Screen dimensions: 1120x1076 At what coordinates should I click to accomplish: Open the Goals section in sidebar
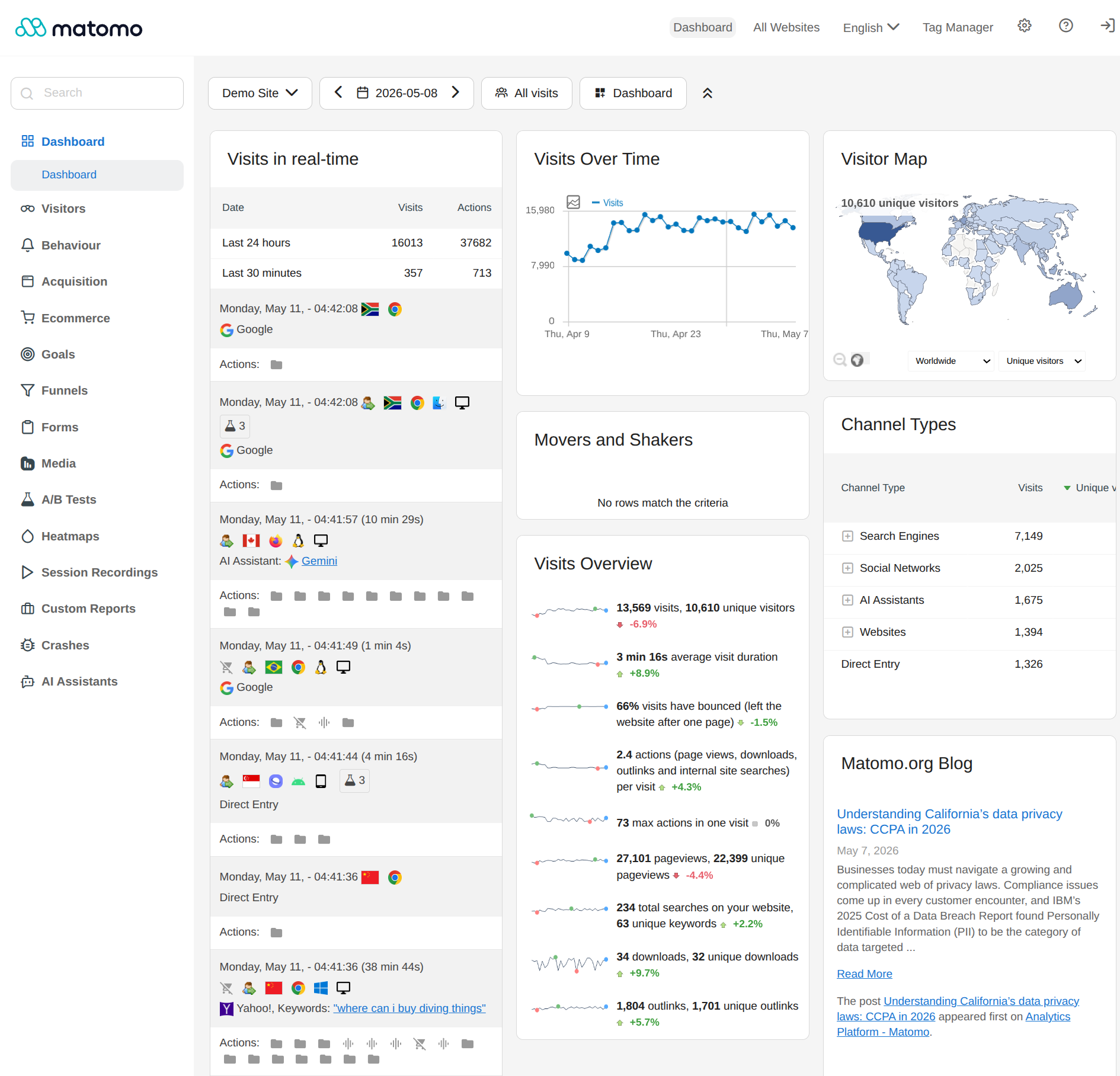click(58, 354)
